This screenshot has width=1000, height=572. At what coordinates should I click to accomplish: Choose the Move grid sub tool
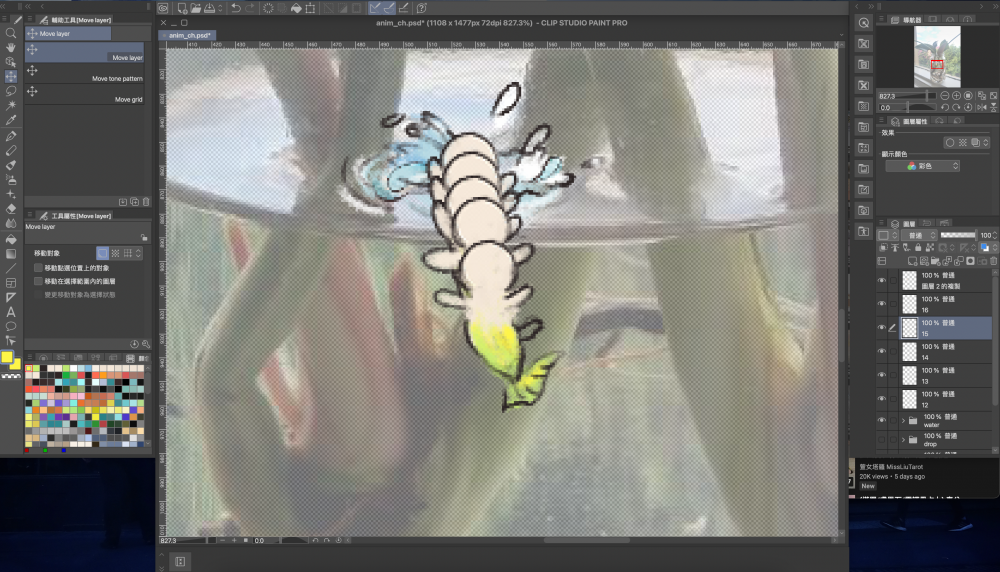[x=84, y=94]
